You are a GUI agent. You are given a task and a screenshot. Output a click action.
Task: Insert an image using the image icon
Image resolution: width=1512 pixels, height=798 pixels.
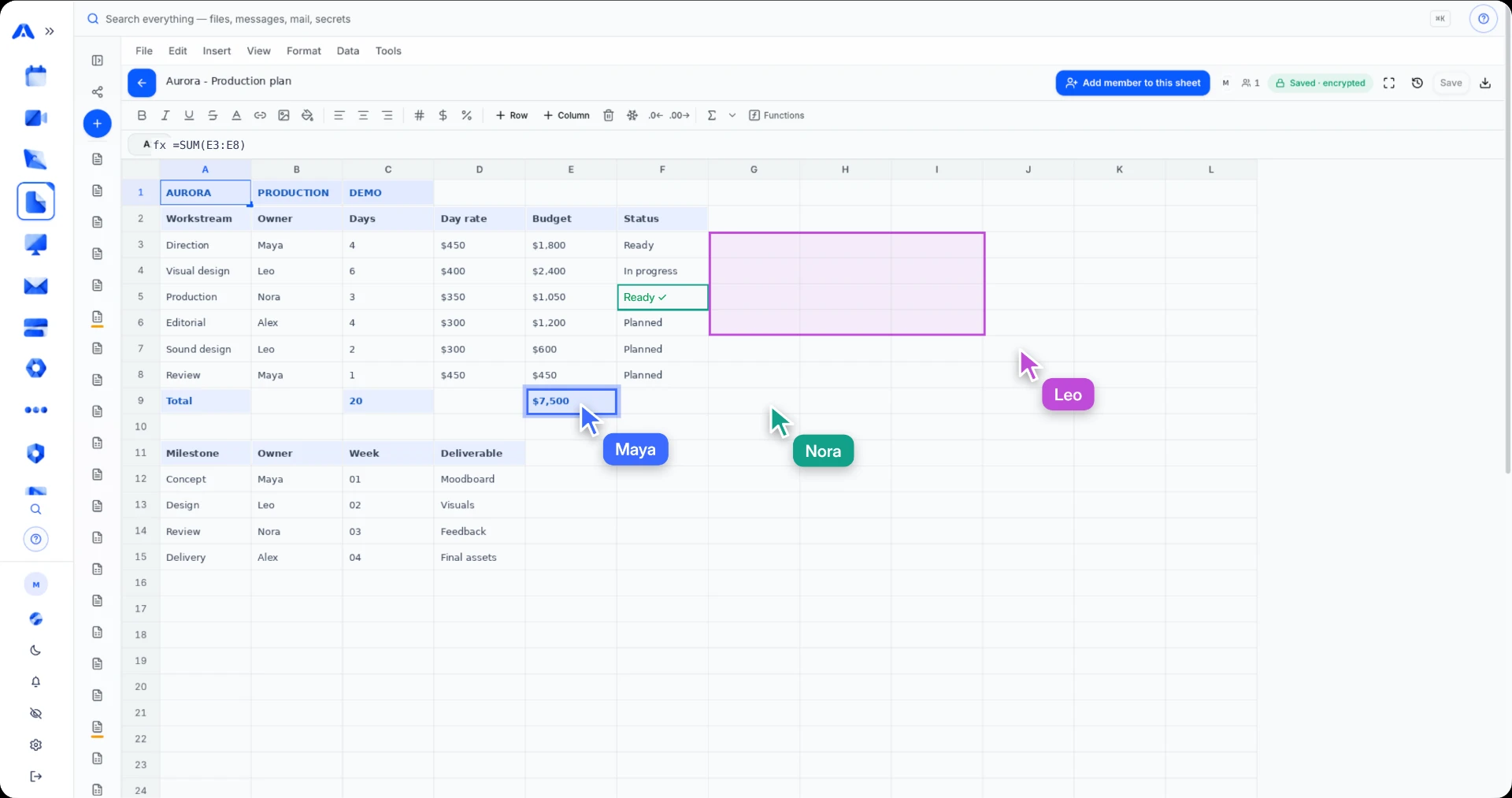point(283,116)
